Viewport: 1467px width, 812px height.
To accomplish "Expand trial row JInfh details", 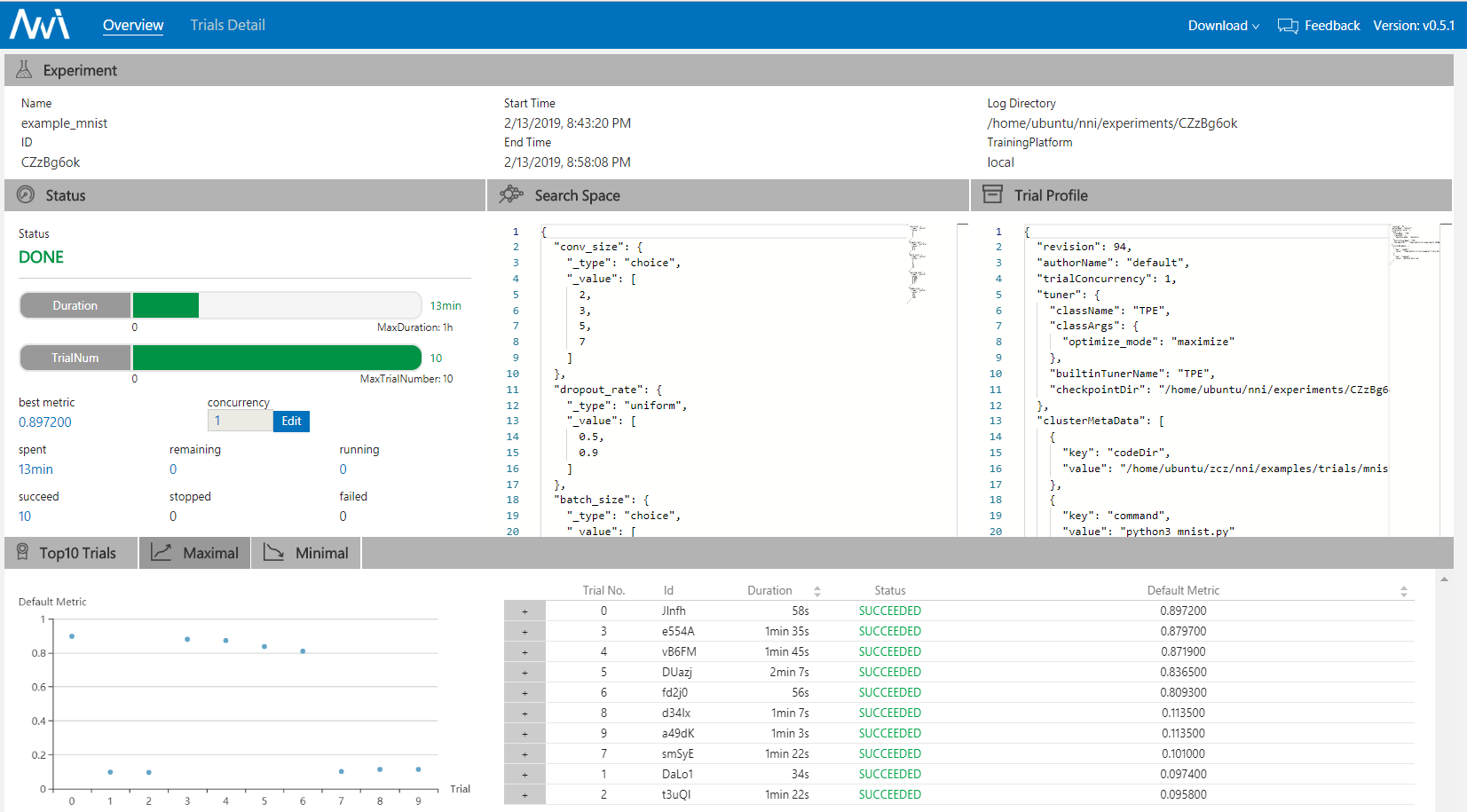I will tap(524, 611).
